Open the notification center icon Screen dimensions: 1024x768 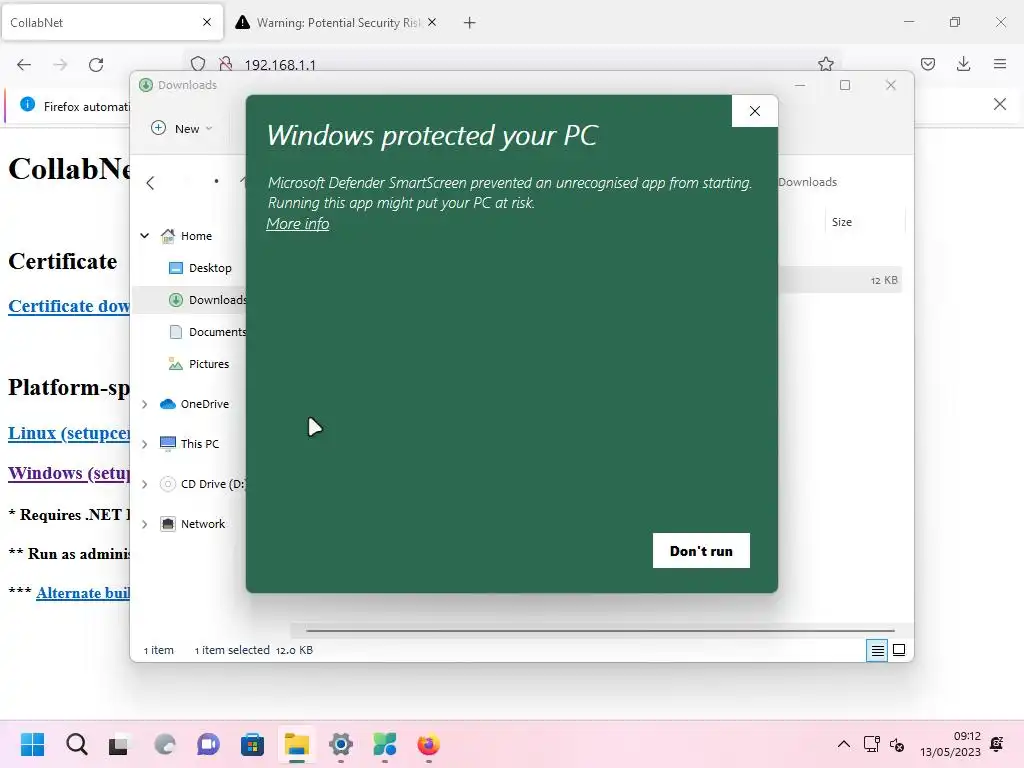(997, 744)
